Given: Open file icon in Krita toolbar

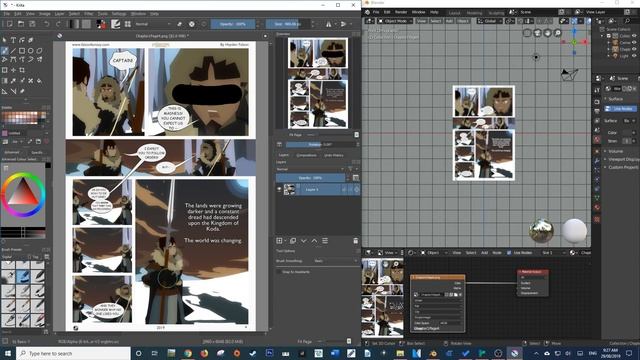Looking at the screenshot, I should [x=21, y=24].
